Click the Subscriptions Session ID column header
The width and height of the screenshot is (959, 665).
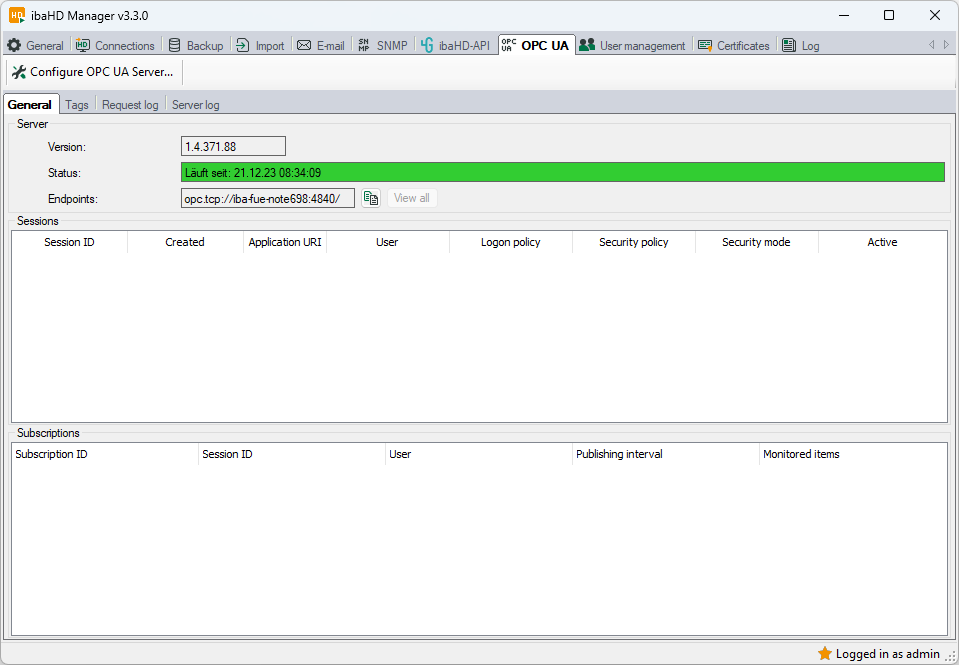[292, 455]
